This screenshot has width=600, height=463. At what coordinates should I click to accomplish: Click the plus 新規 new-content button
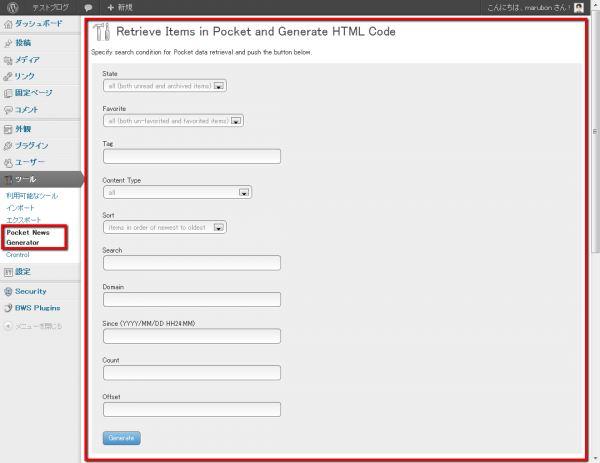point(119,7)
